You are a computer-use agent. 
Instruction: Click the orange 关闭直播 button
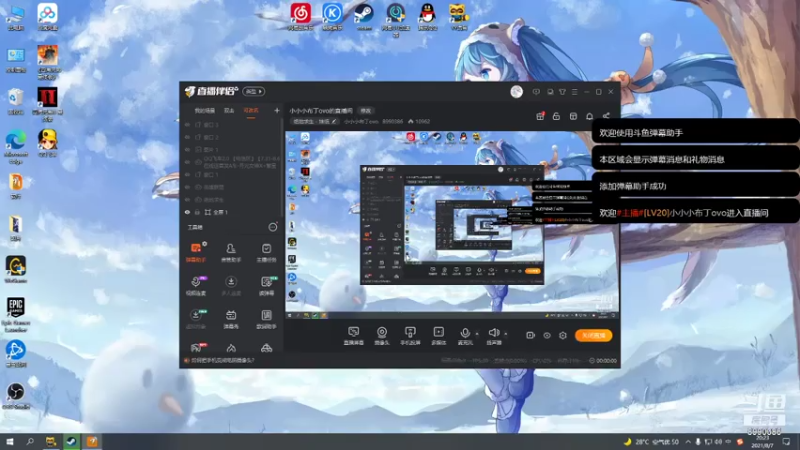[593, 335]
